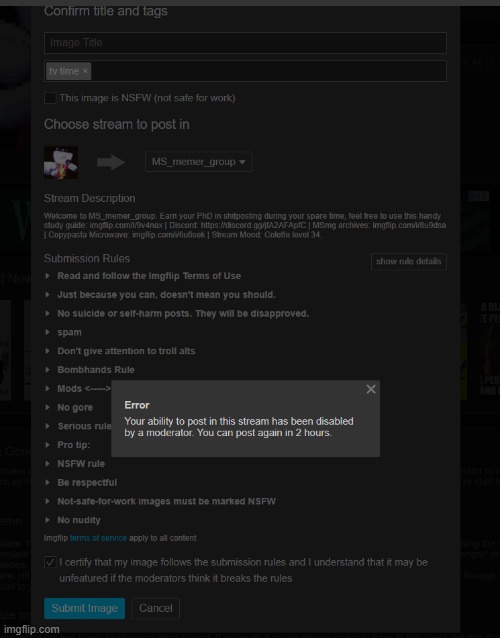This screenshot has width=500, height=638.
Task: Close the Error popup with the X
Action: pos(371,389)
